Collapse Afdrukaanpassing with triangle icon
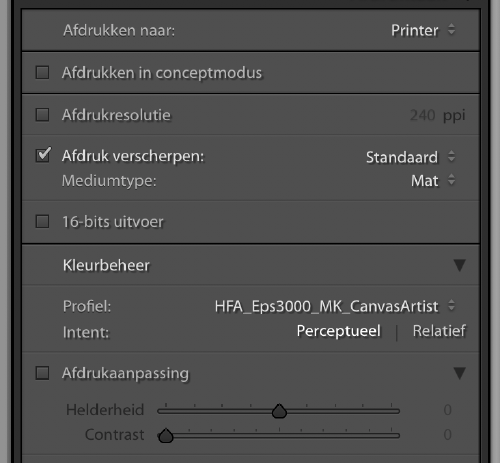The width and height of the screenshot is (500, 463). click(460, 373)
